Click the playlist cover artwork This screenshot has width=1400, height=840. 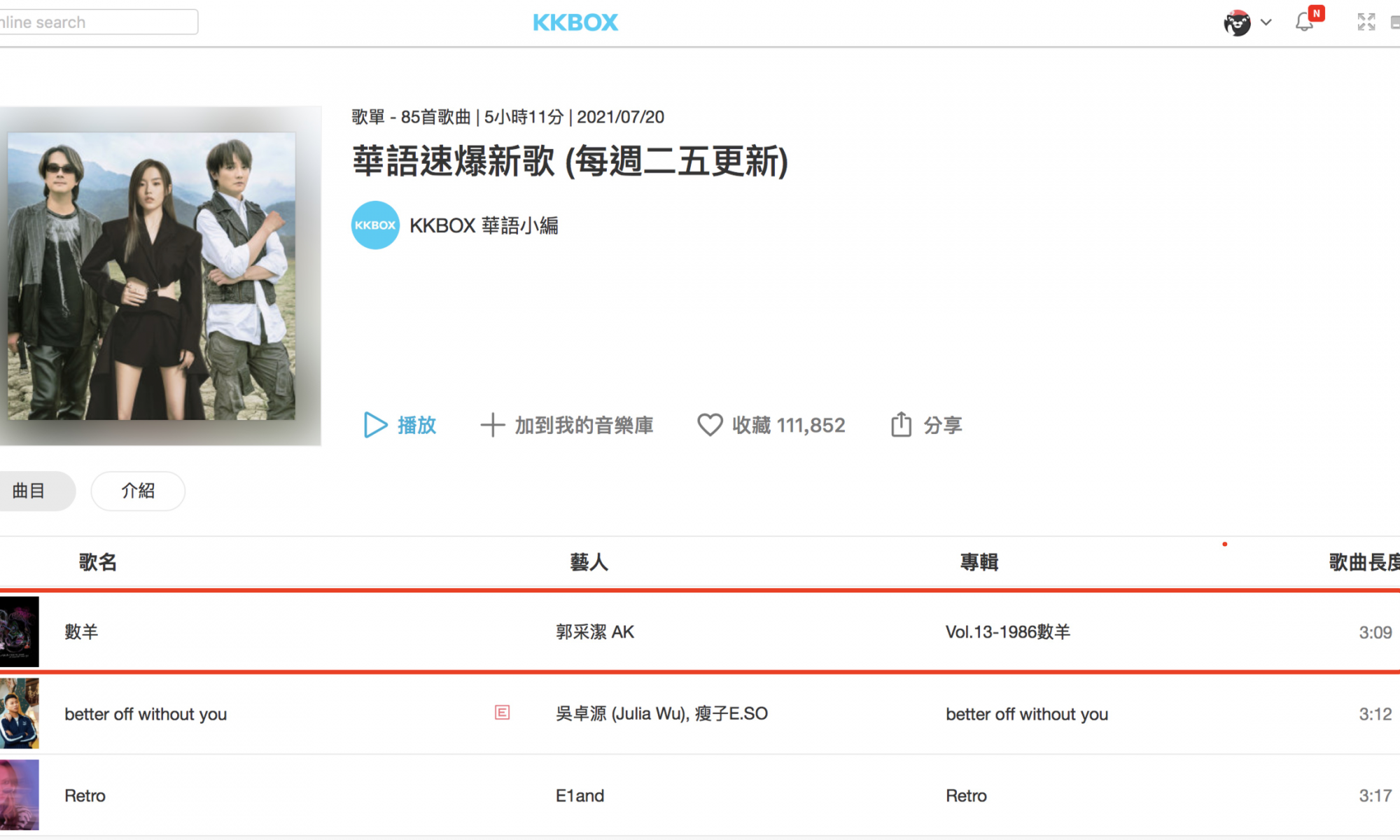point(151,276)
